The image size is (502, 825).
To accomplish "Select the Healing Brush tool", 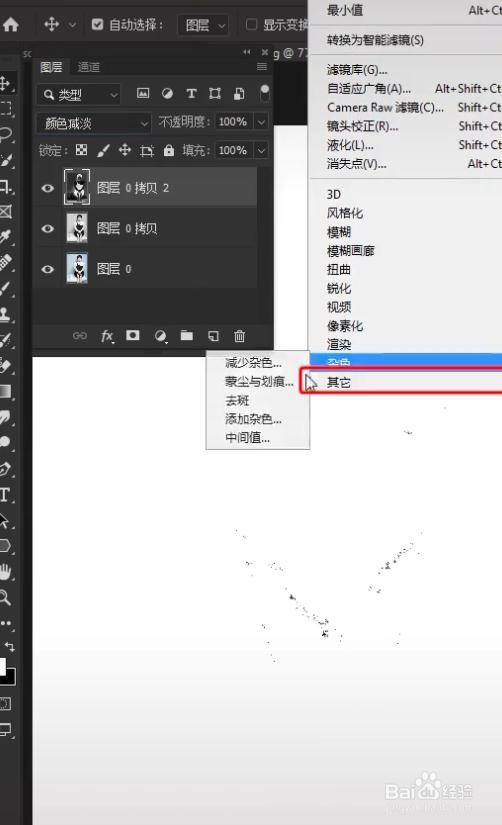I will (x=5, y=263).
